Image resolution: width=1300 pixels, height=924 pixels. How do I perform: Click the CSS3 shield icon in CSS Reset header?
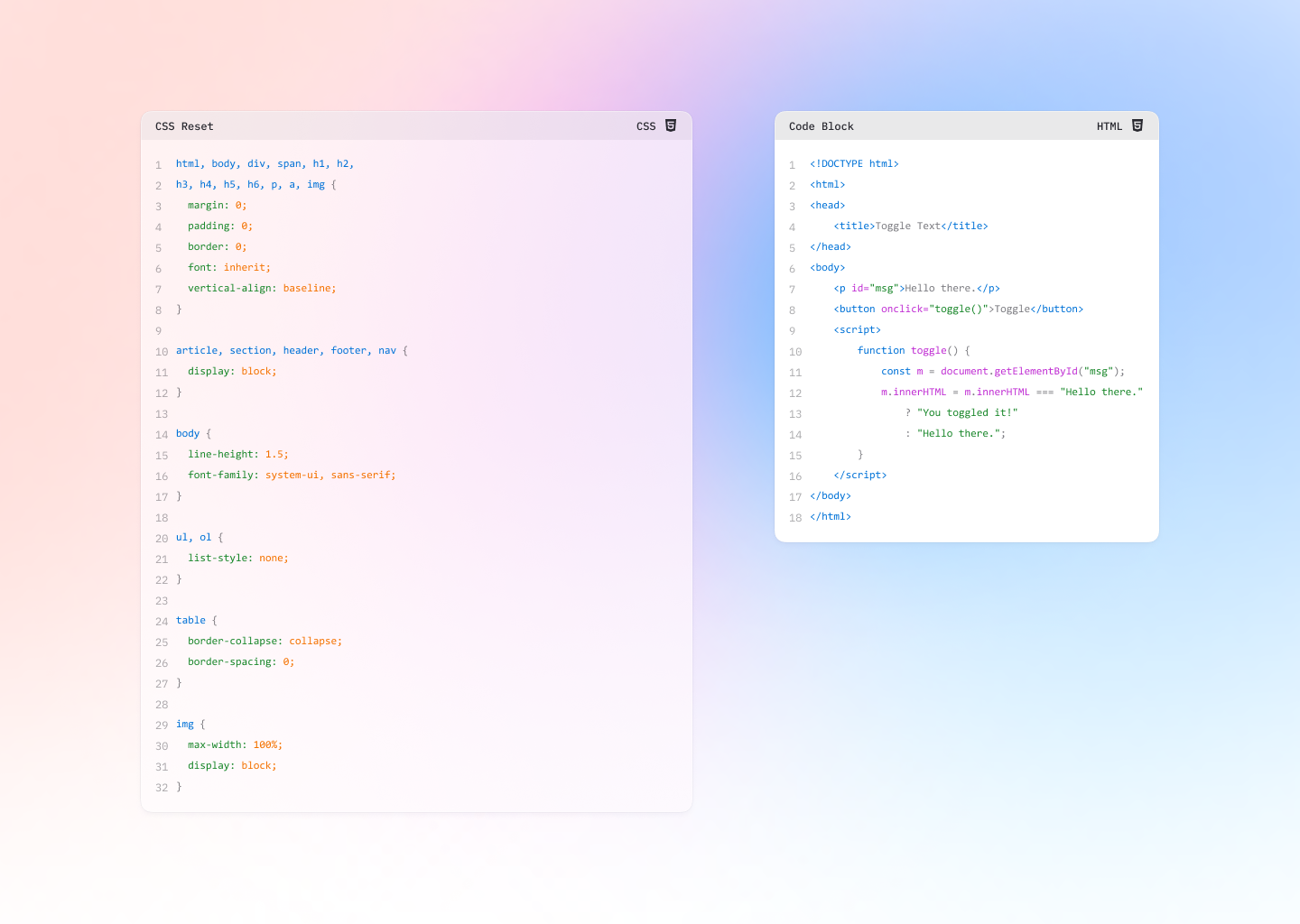pyautogui.click(x=671, y=125)
